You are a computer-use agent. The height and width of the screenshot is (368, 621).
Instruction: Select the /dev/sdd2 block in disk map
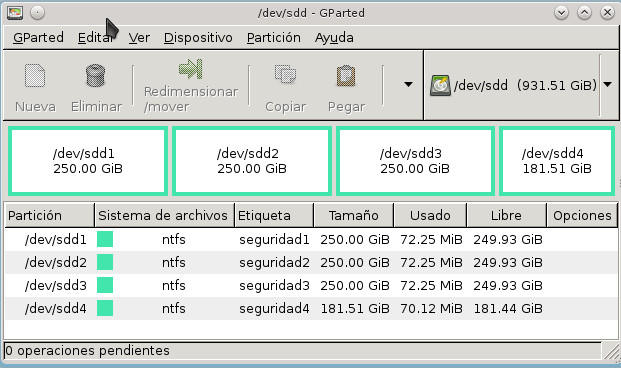252,161
